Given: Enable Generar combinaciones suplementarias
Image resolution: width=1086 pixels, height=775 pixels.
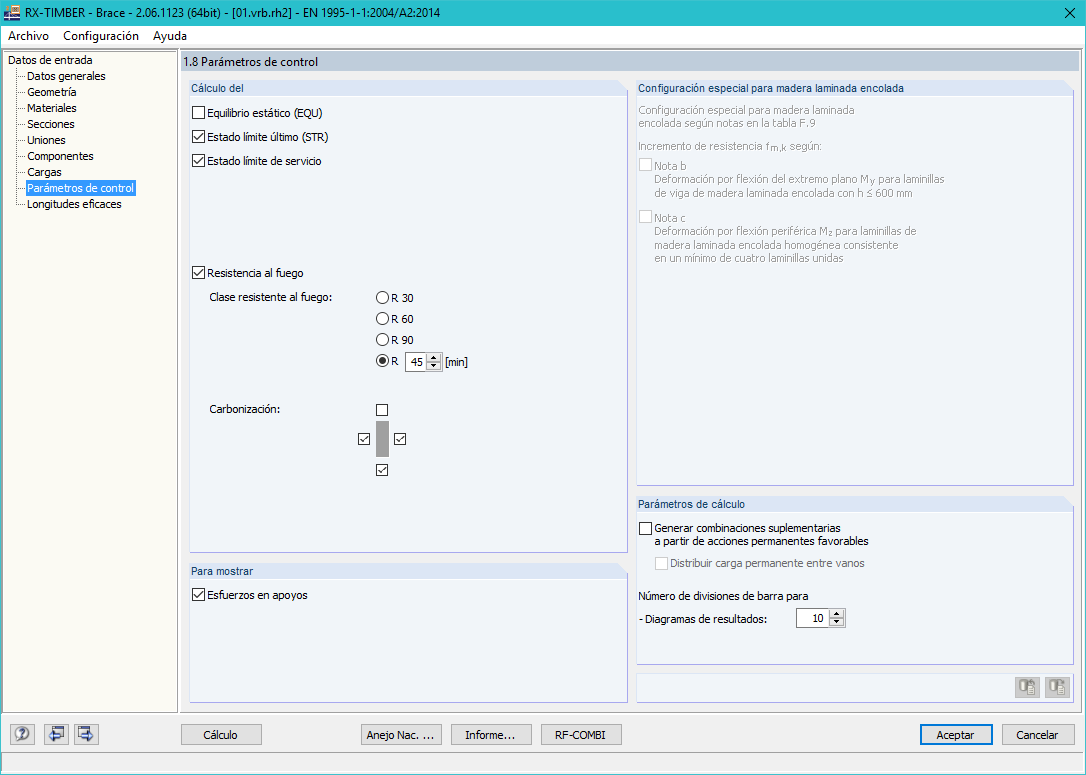Looking at the screenshot, I should (x=645, y=528).
